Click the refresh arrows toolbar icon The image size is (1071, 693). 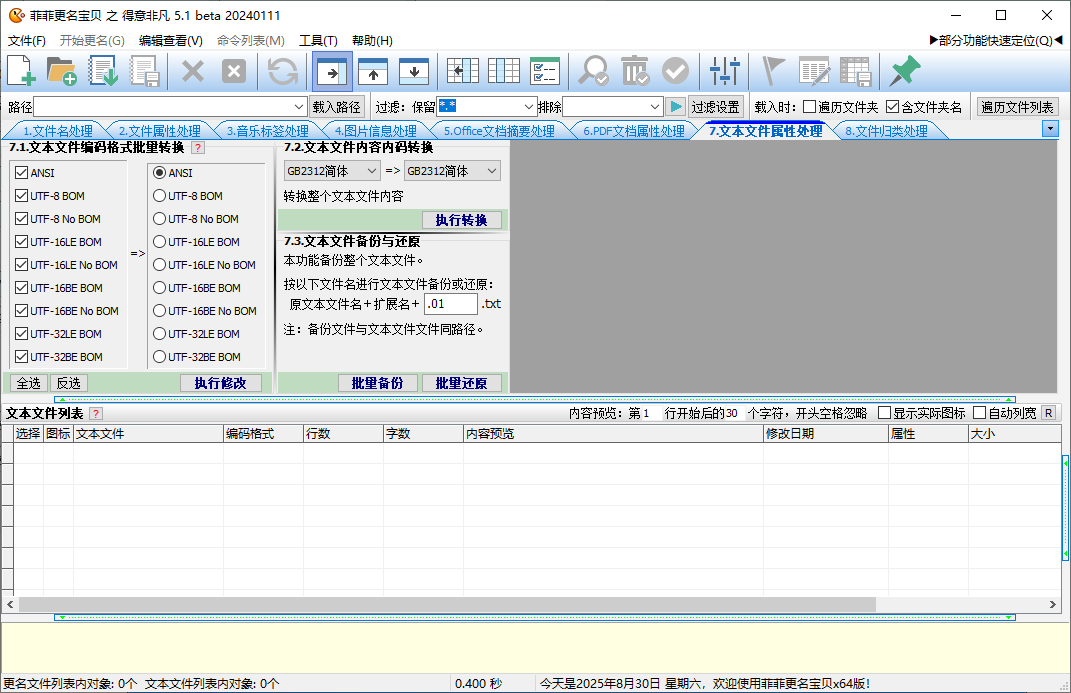pos(283,71)
